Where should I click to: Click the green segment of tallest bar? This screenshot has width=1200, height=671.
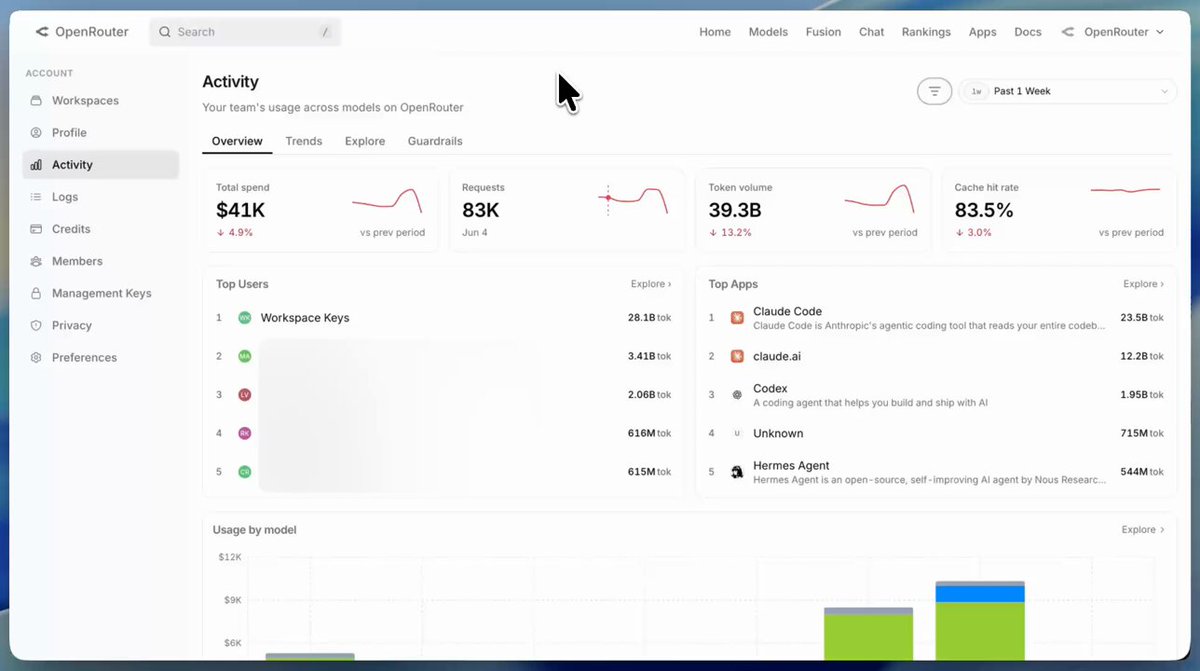click(x=980, y=631)
